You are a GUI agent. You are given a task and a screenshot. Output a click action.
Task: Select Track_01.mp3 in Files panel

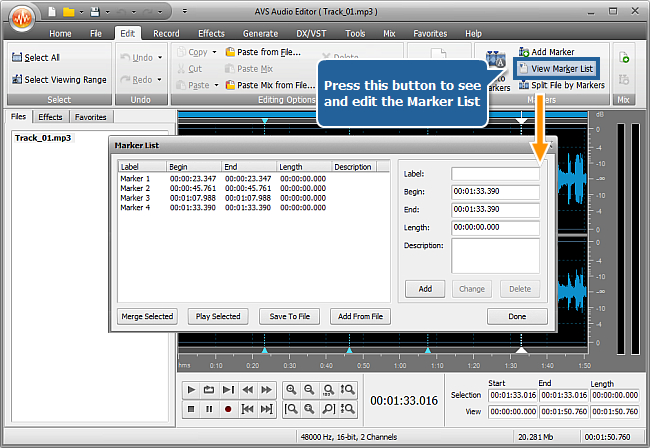pyautogui.click(x=43, y=138)
